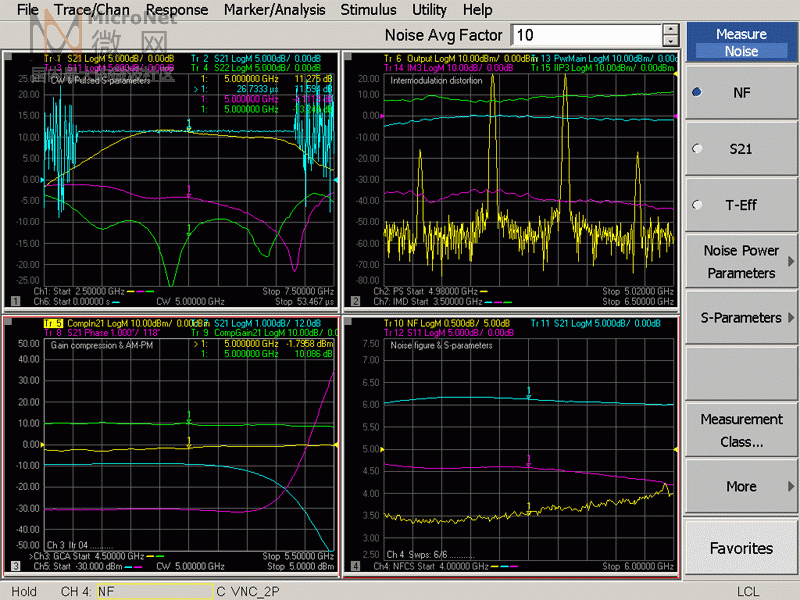Select the T-Eff radio softkey

point(741,205)
